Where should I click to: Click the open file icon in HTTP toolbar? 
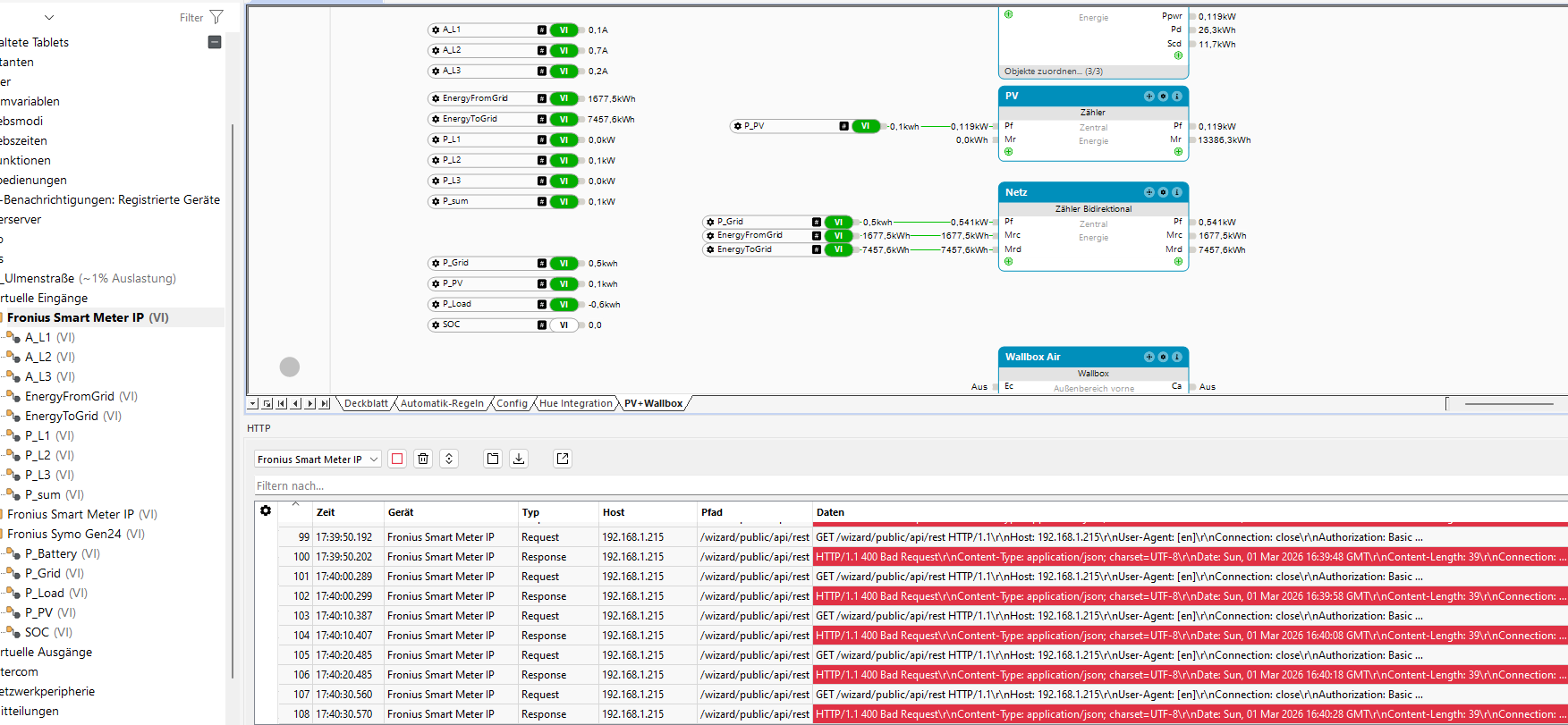493,459
